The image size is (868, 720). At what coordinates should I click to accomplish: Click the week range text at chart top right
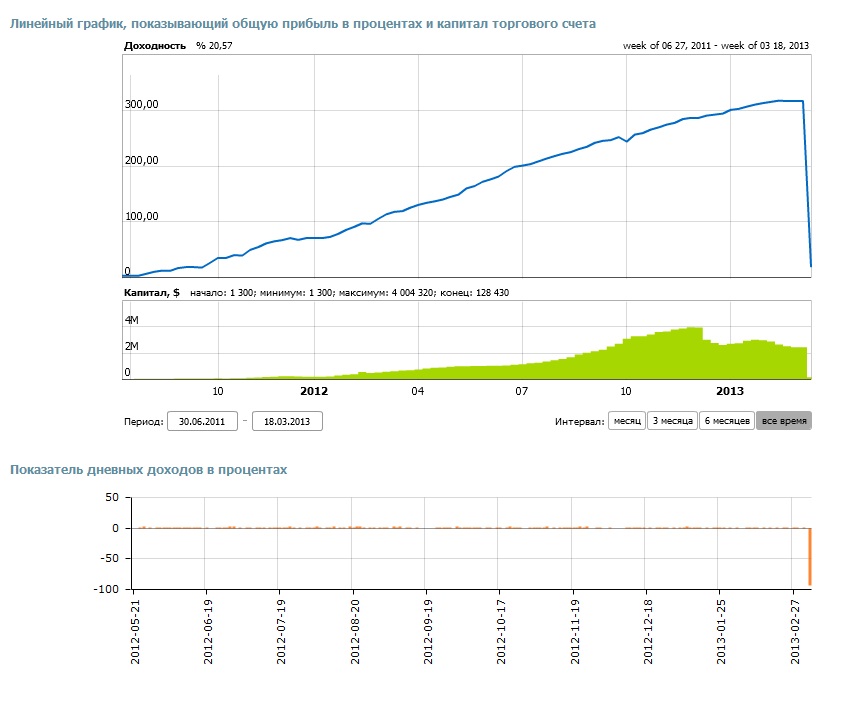point(715,46)
